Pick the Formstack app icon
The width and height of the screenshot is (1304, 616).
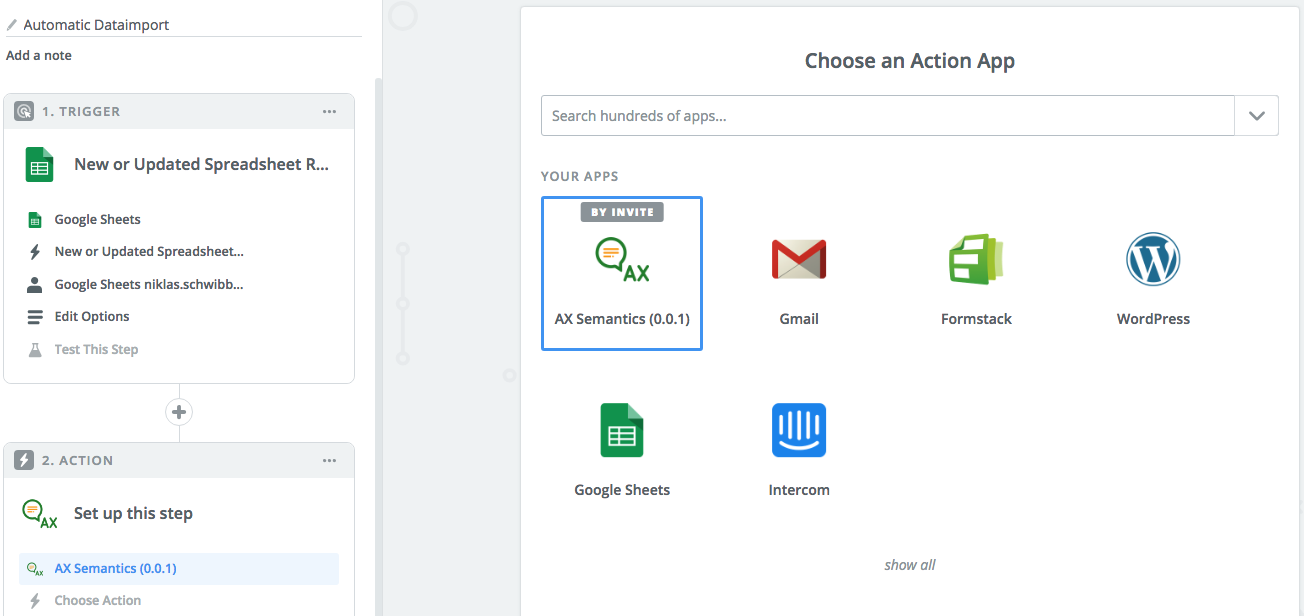tap(976, 260)
